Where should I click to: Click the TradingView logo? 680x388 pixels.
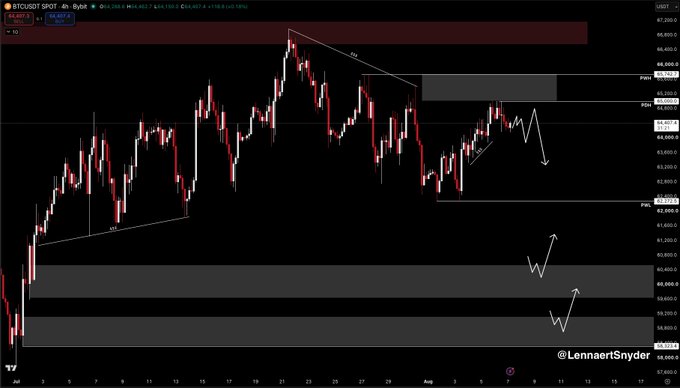(x=11, y=368)
